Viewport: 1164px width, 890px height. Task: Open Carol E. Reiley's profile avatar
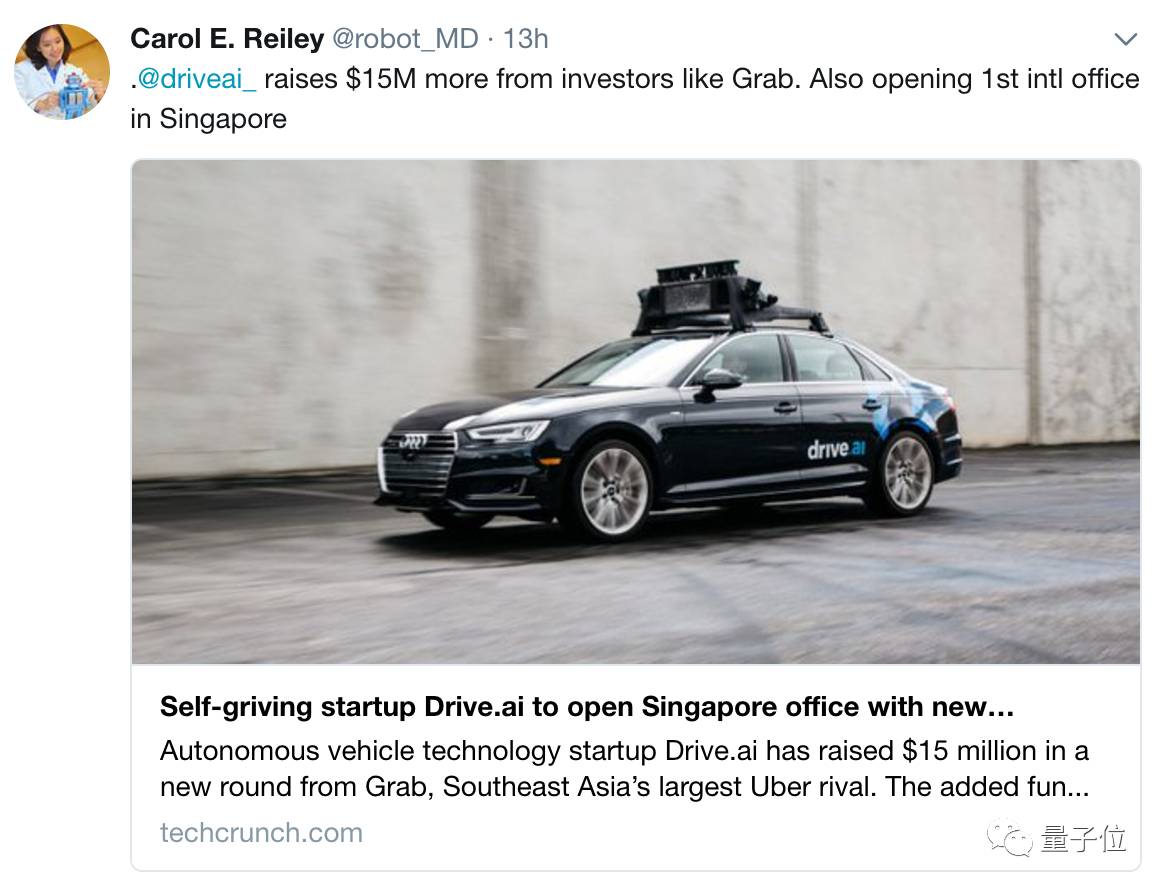tap(62, 72)
